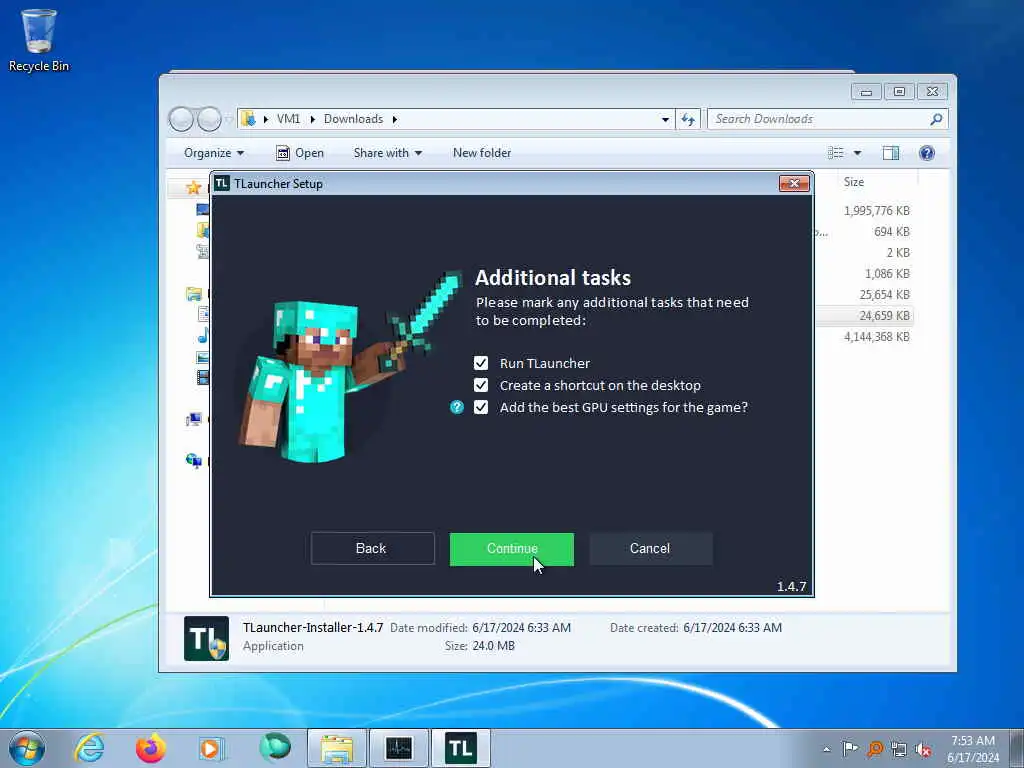Screen dimensions: 1024x768
Task: Launch Internet Explorer from taskbar
Action: click(x=89, y=748)
